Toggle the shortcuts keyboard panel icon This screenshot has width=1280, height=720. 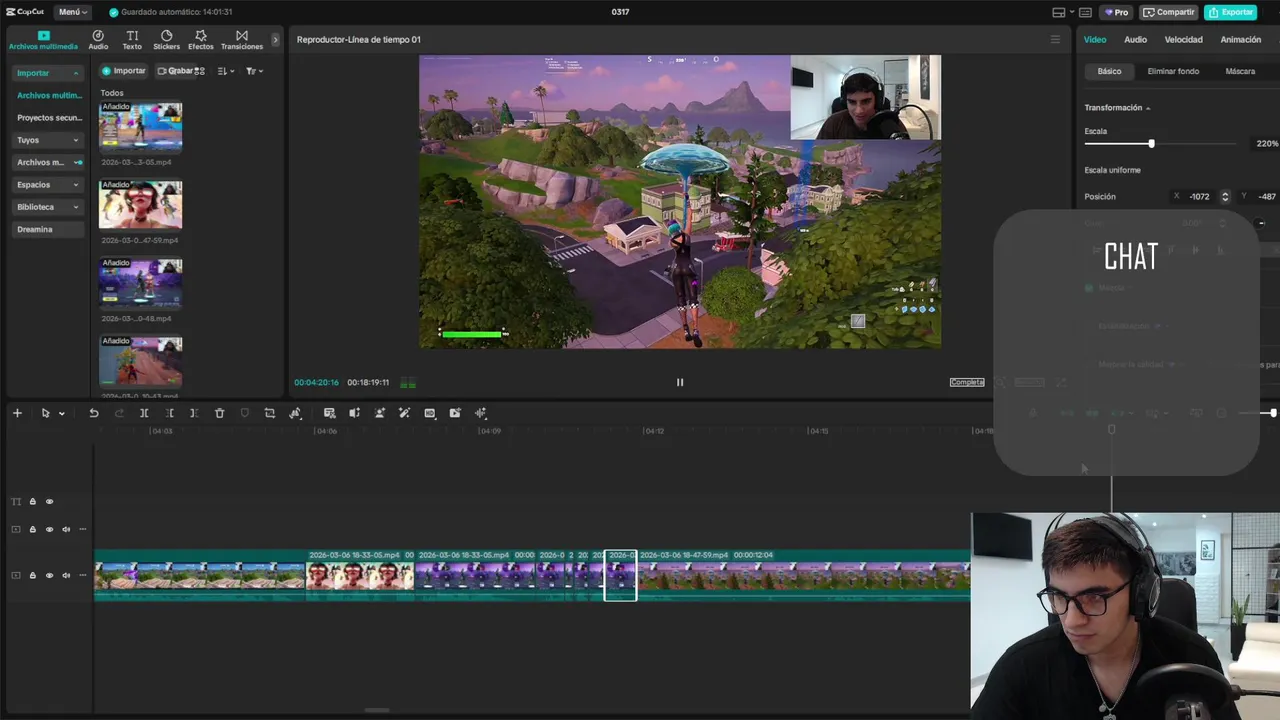pos(1085,12)
